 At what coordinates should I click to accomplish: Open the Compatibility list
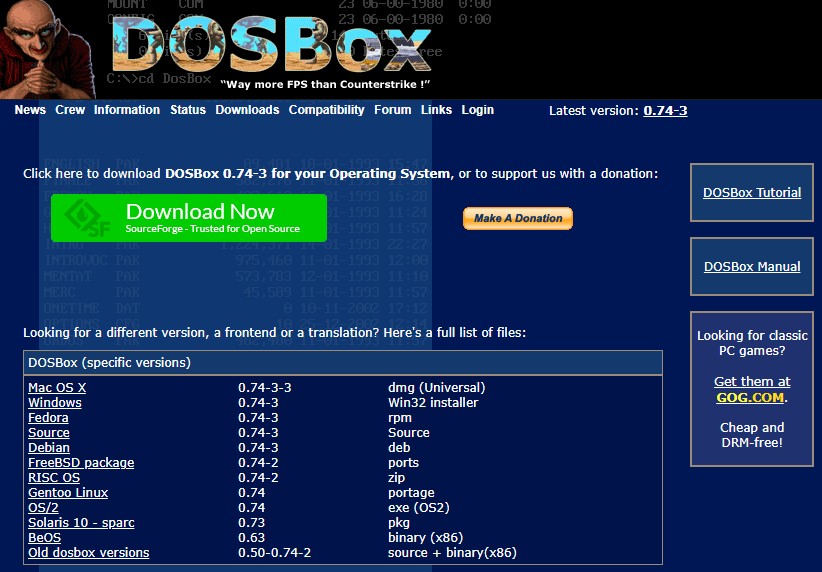pyautogui.click(x=327, y=110)
